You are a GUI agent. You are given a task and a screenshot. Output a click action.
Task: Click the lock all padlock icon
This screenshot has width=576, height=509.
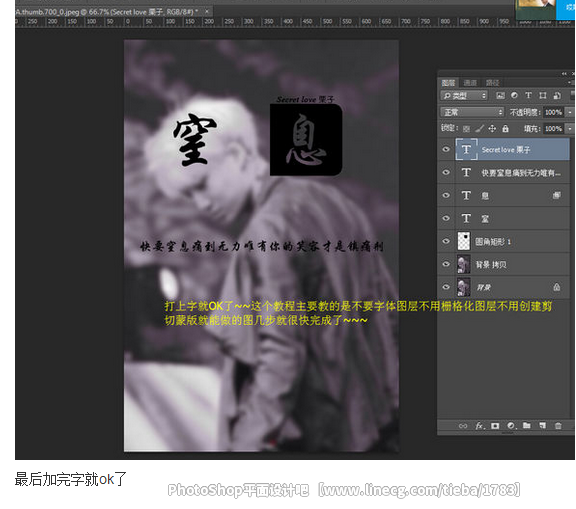[x=505, y=129]
